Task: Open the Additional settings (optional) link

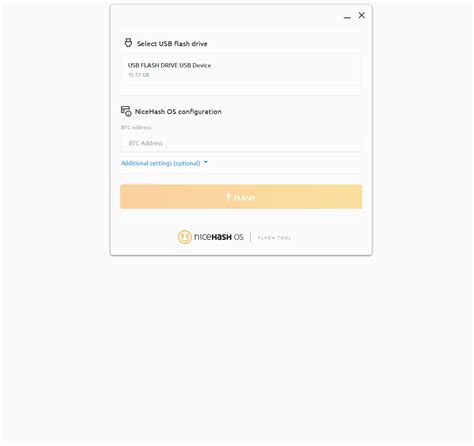Action: [x=161, y=163]
